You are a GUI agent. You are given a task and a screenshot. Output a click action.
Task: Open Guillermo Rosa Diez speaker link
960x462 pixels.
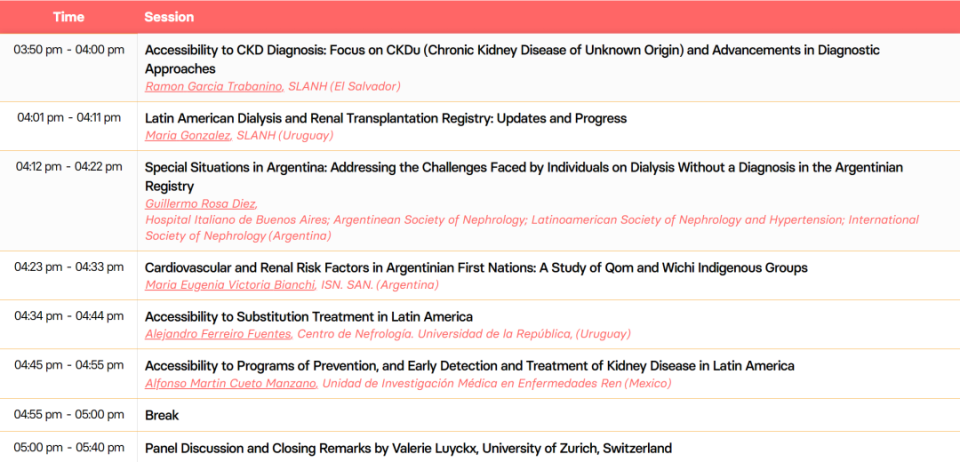coord(200,204)
